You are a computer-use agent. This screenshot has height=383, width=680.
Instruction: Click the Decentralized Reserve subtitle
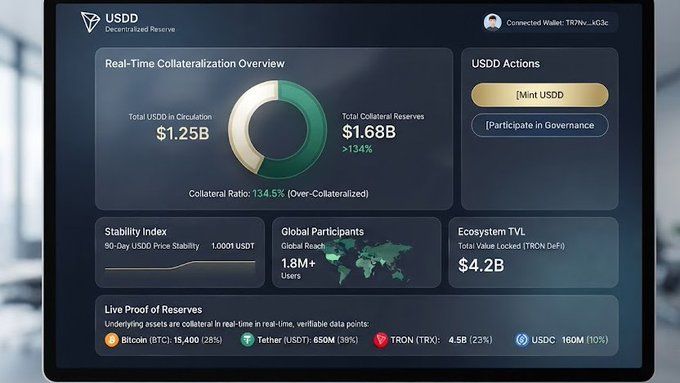click(x=140, y=29)
